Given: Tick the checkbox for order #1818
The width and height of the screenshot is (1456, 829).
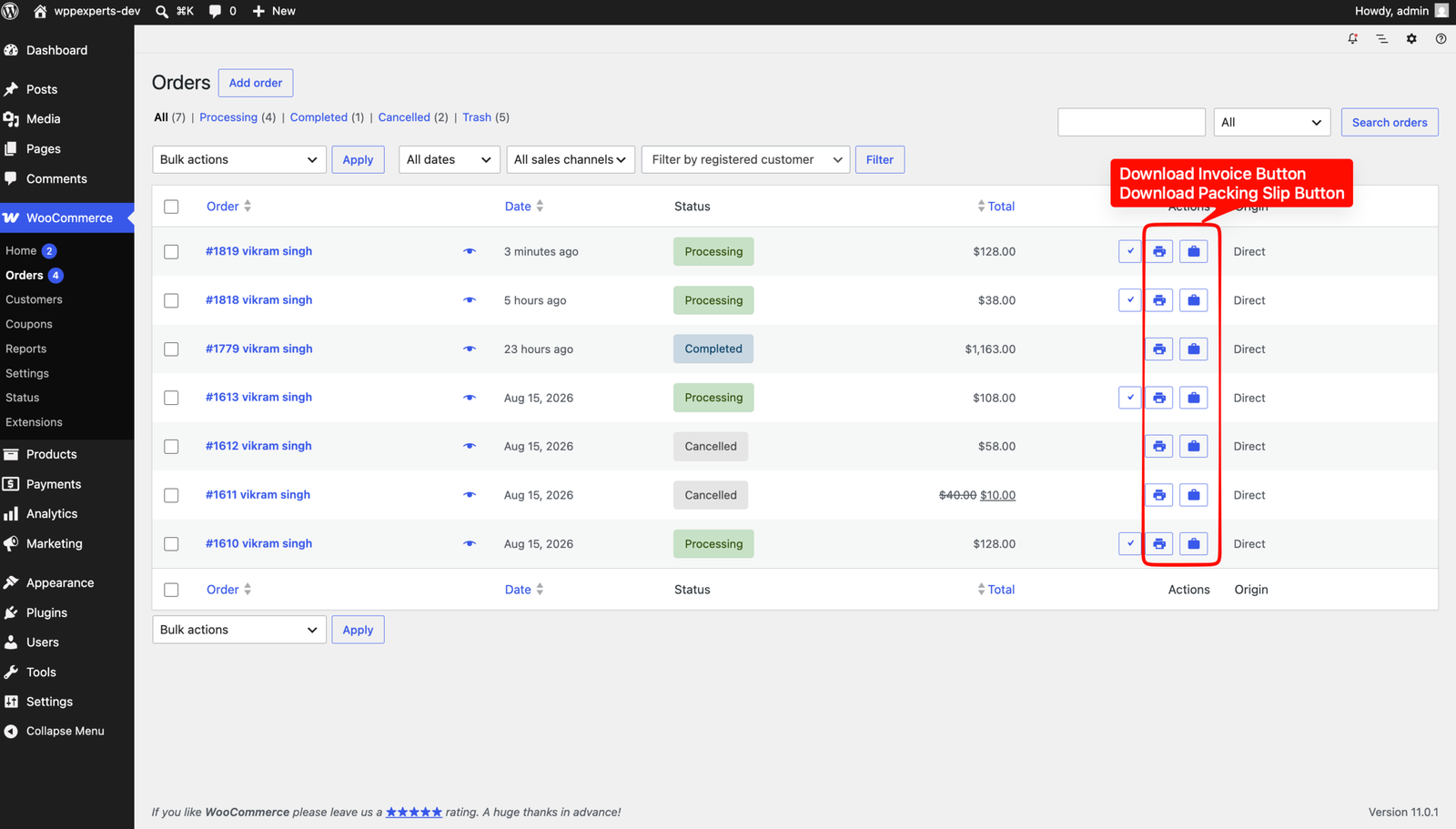Looking at the screenshot, I should tap(171, 300).
